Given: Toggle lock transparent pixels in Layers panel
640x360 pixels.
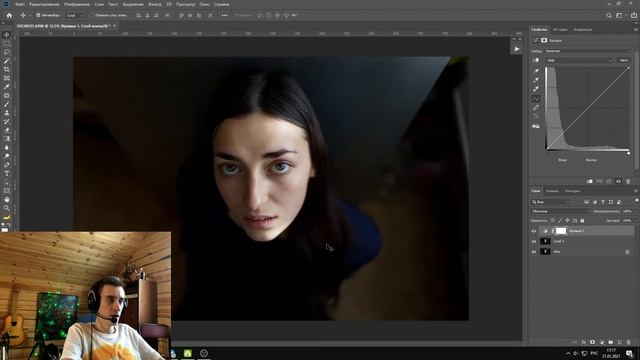Looking at the screenshot, I should [553, 220].
